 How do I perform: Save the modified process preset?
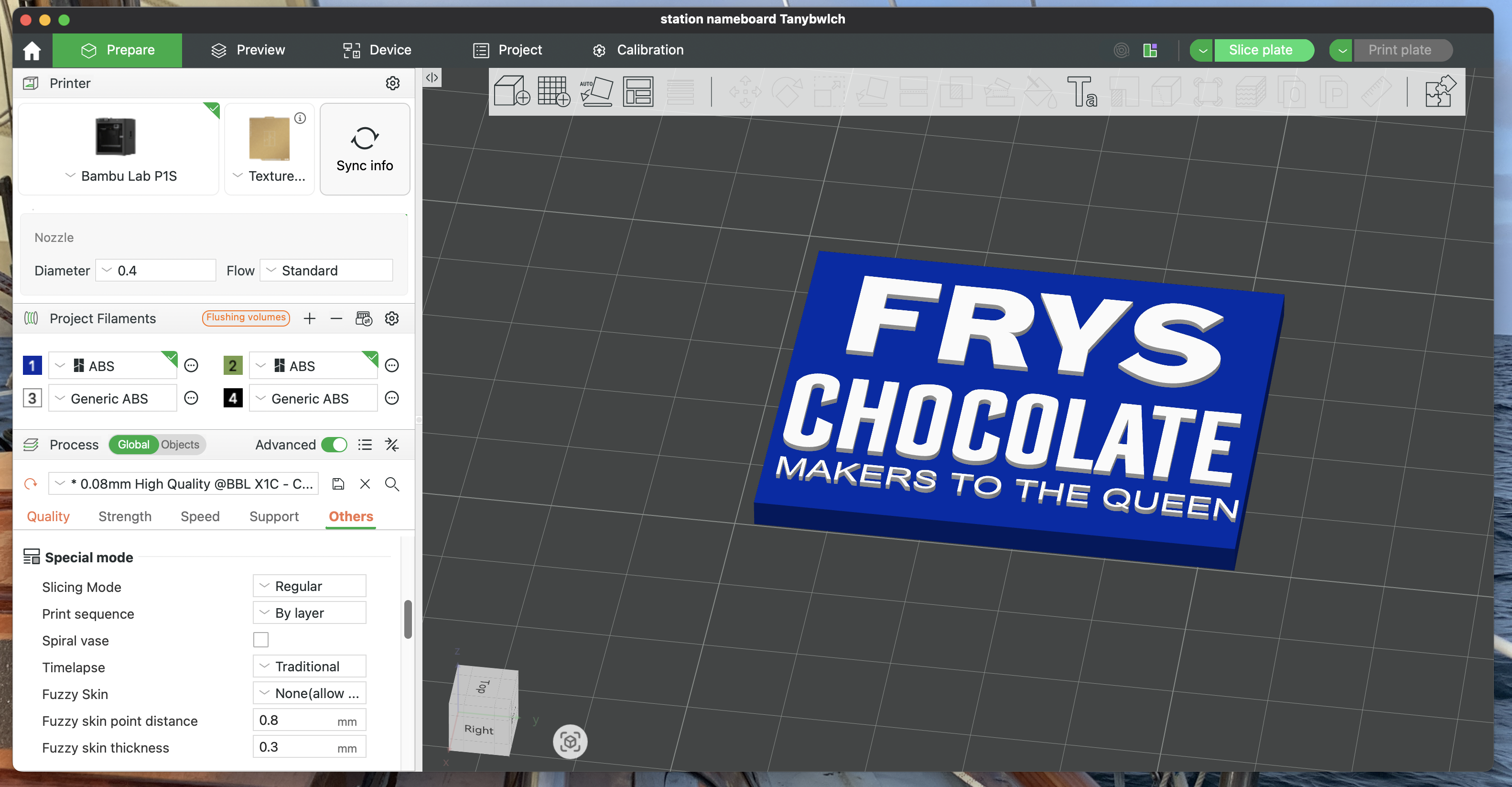[338, 484]
